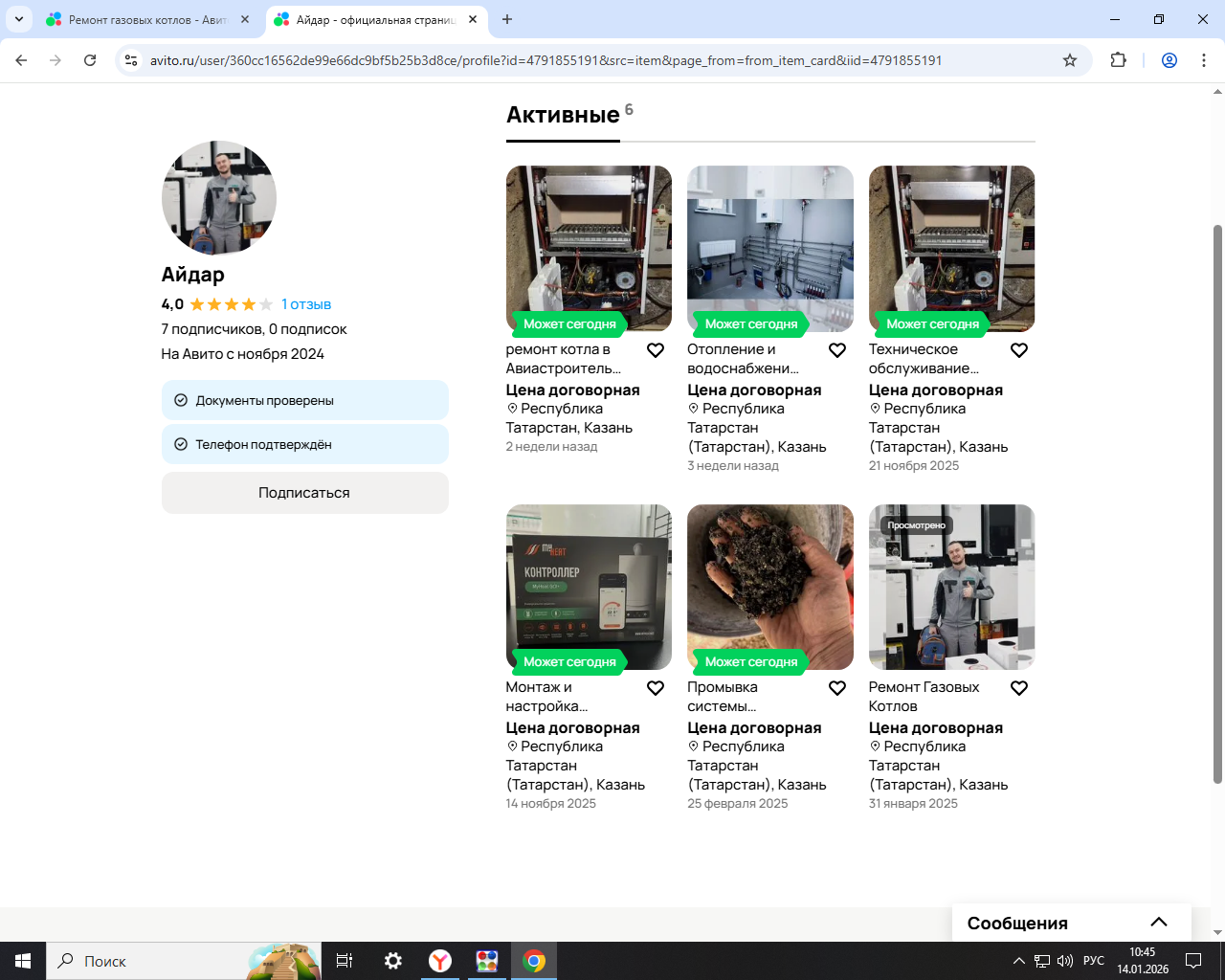Click the 'Подписаться' subscribe button
Screen dimensions: 1225x980
tap(305, 493)
